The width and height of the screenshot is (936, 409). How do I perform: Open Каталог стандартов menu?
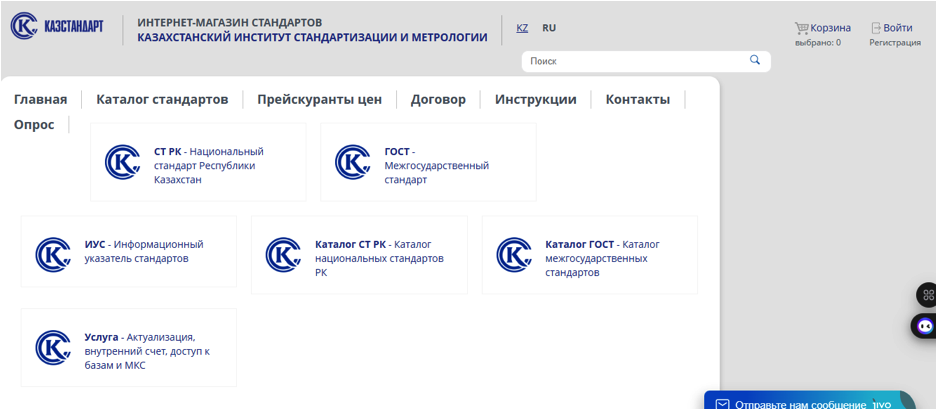[162, 100]
